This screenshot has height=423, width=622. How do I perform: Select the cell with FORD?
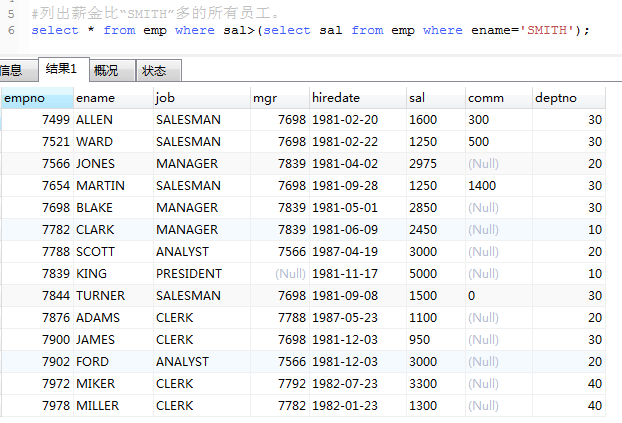pyautogui.click(x=113, y=362)
